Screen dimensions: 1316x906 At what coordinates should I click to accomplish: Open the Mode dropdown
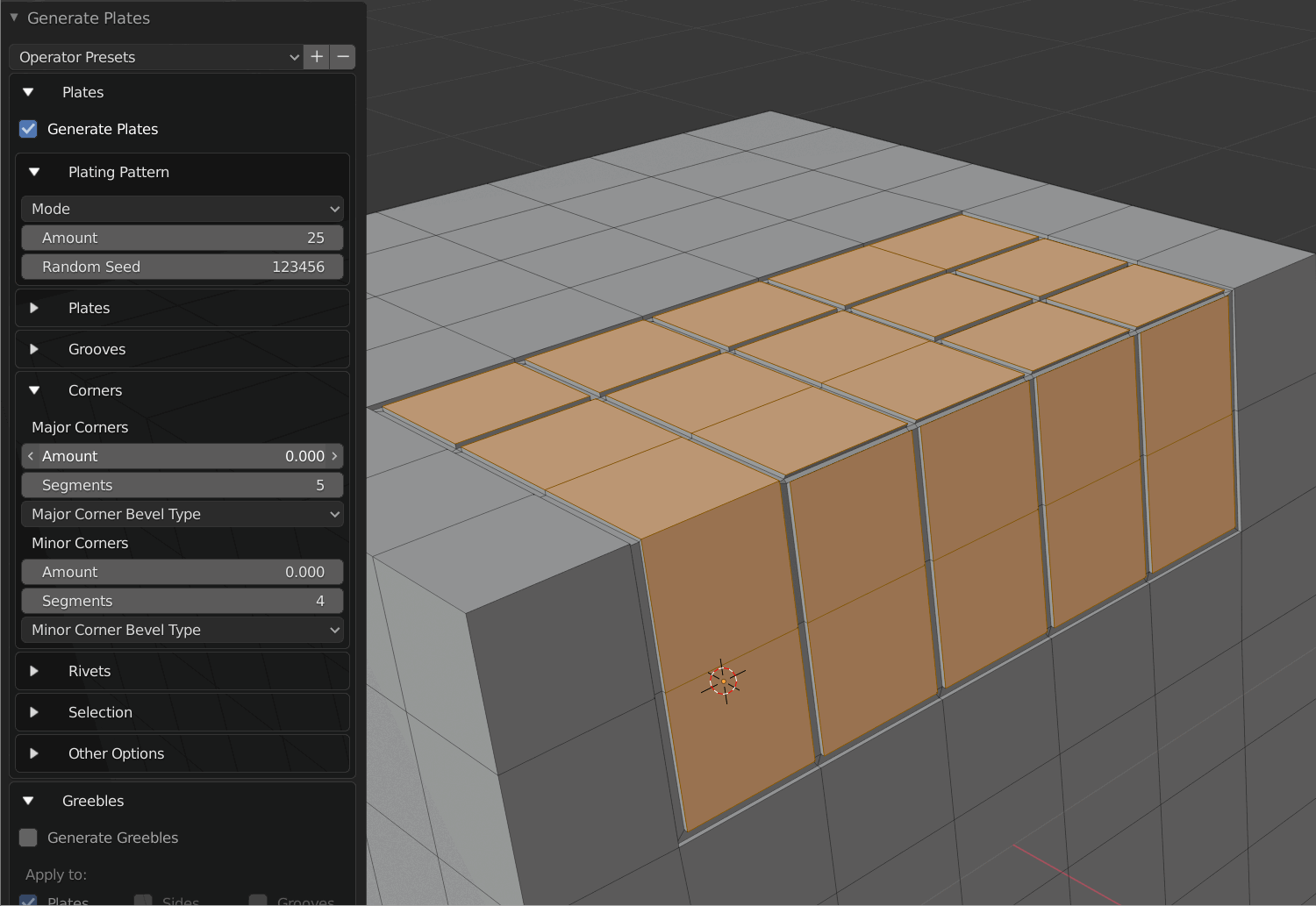pyautogui.click(x=182, y=209)
